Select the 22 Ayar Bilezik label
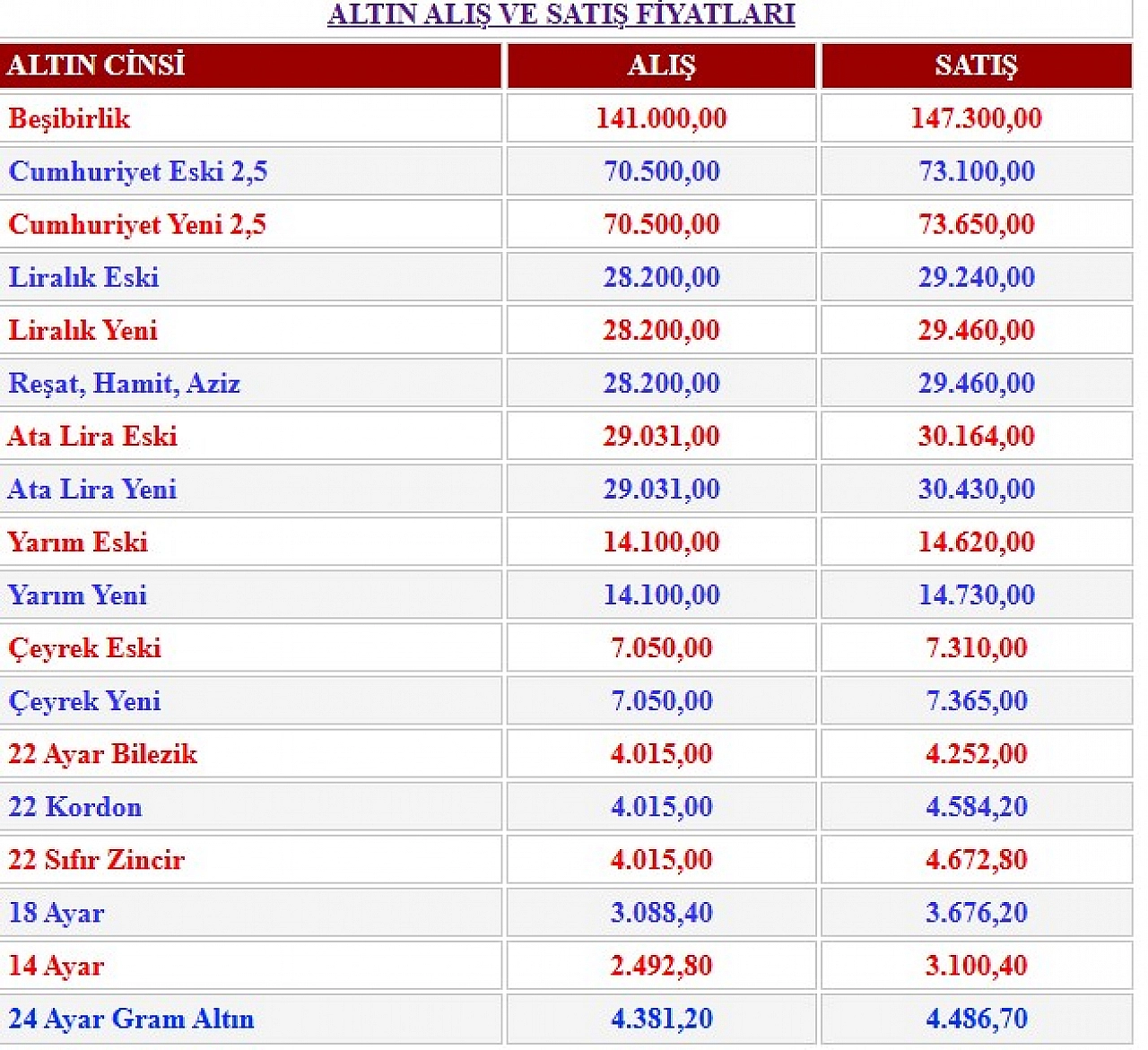 coord(102,754)
